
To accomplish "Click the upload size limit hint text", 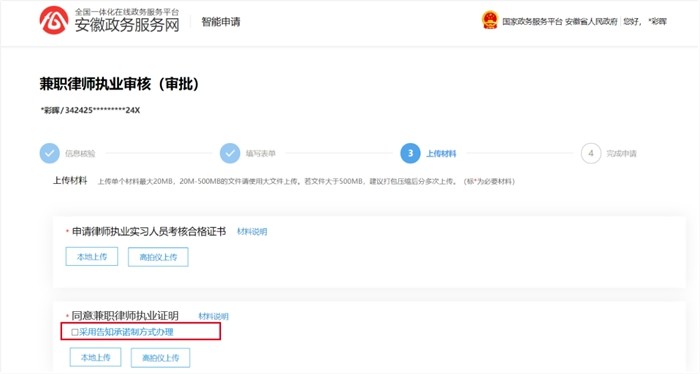I will 306,182.
